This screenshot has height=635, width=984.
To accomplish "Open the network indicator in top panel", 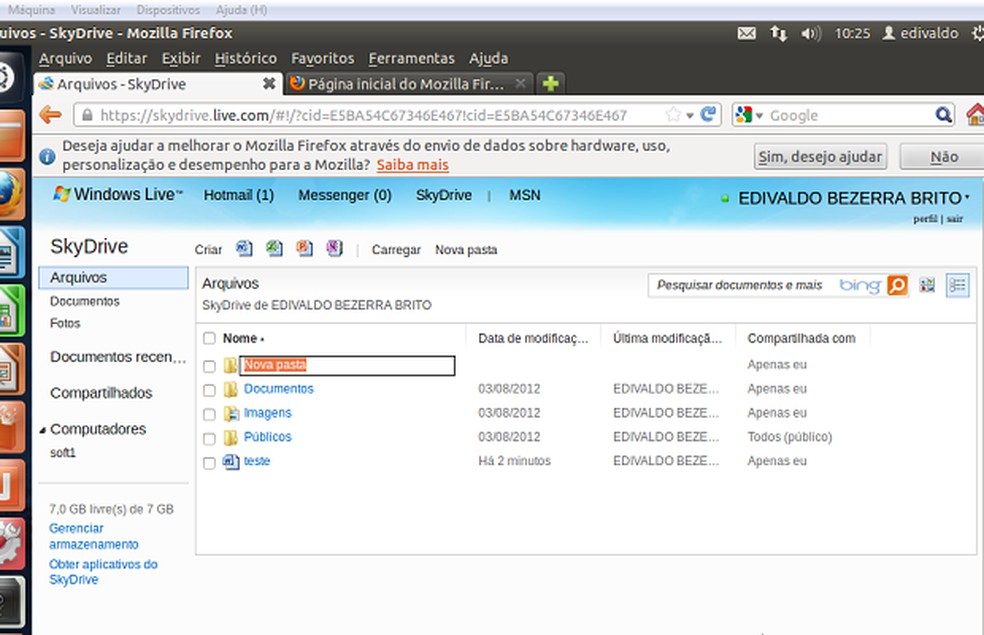I will pyautogui.click(x=778, y=33).
